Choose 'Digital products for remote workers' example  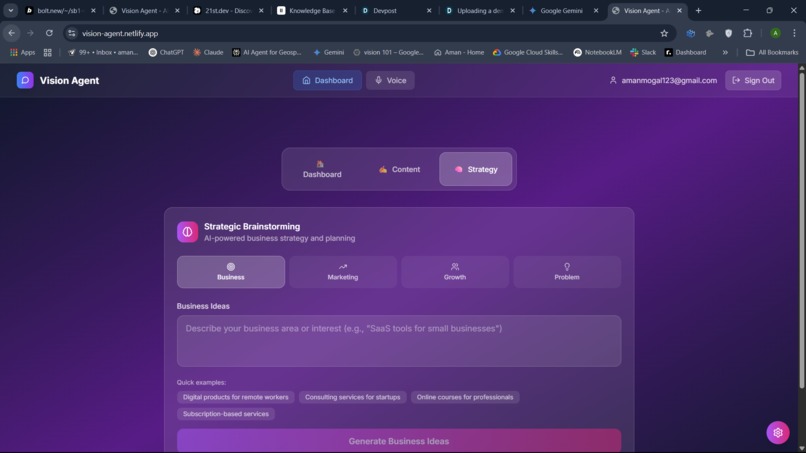tap(235, 397)
